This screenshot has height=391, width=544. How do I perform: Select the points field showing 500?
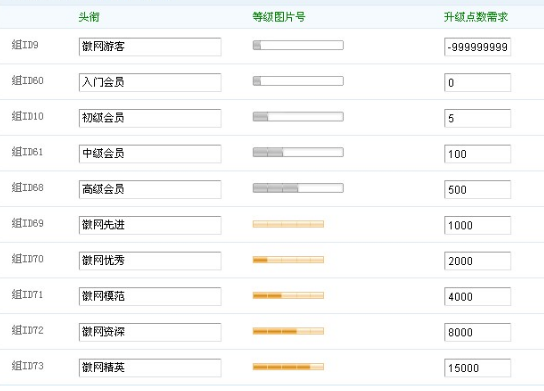(477, 189)
